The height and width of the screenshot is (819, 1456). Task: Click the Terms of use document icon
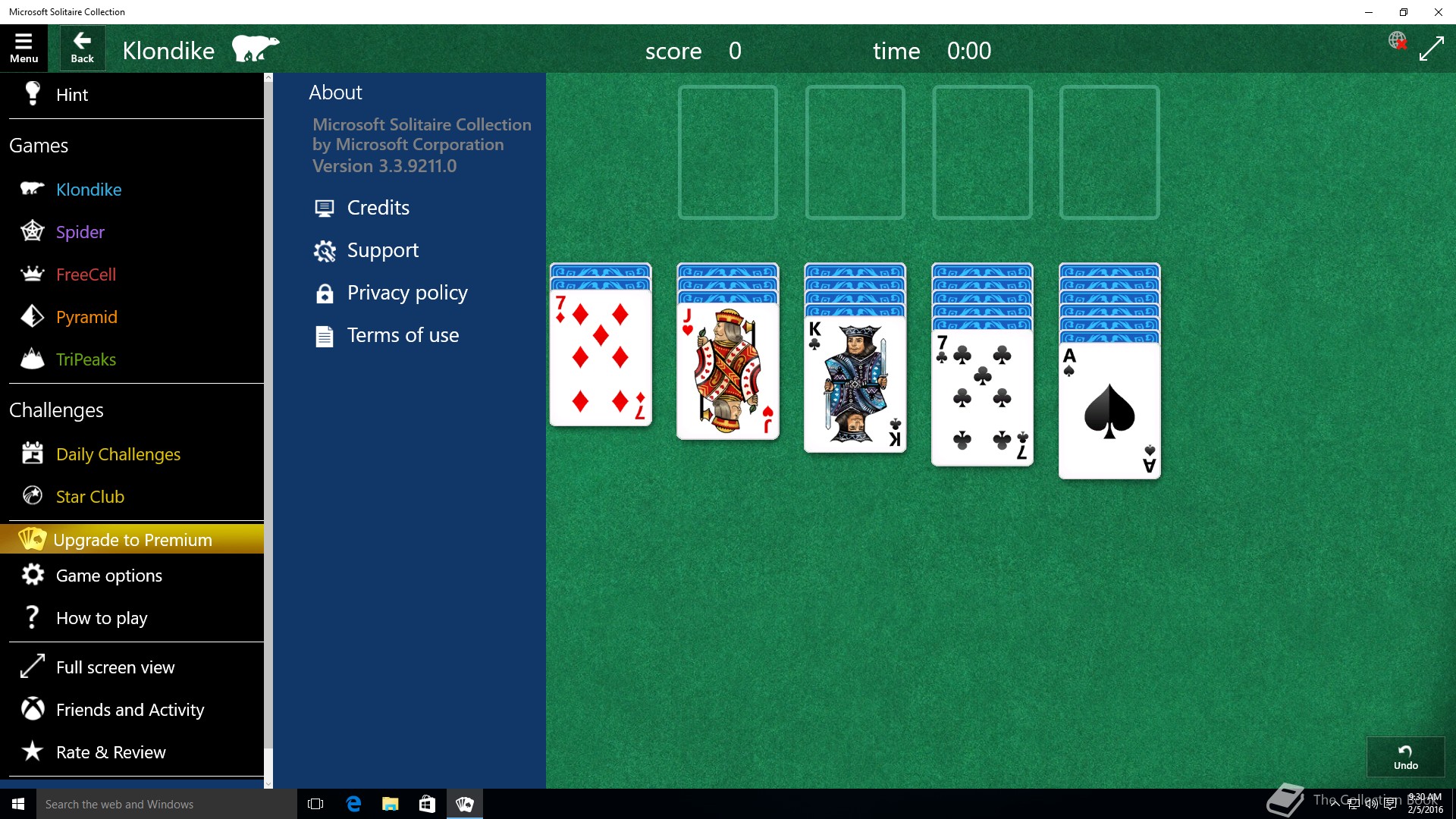click(x=325, y=335)
